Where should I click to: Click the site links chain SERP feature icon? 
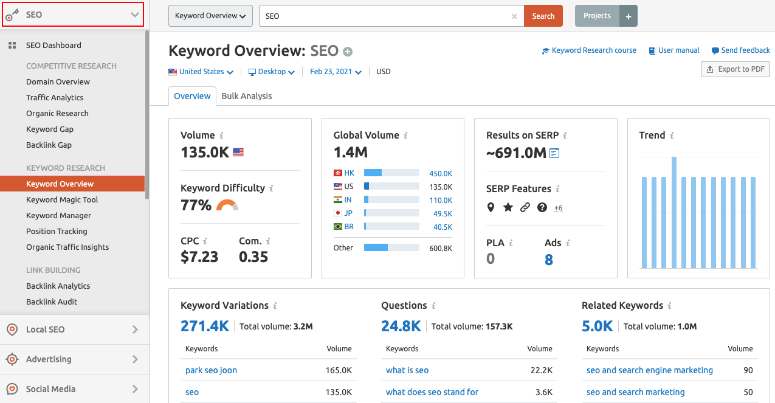pos(525,207)
